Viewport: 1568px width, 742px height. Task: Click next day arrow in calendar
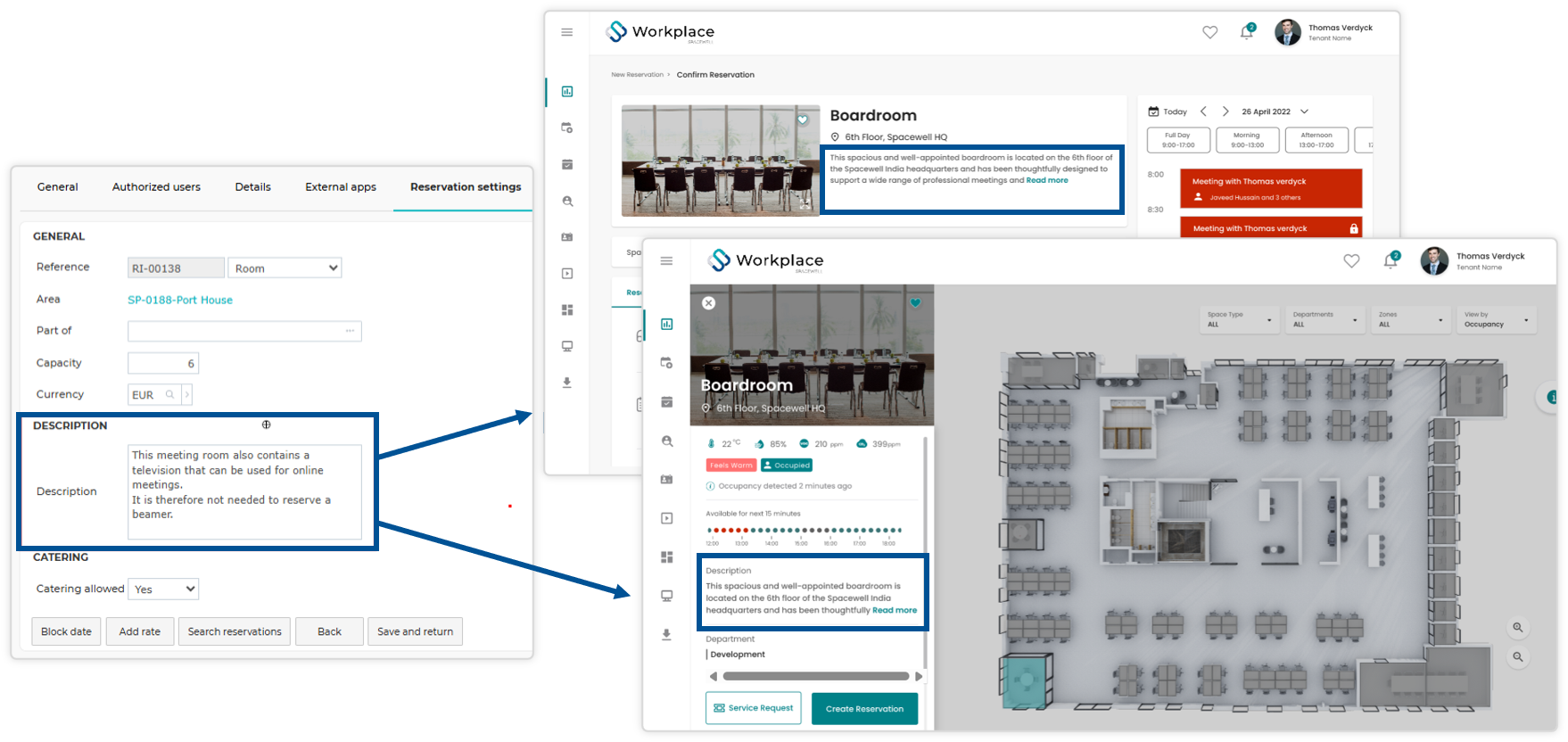click(x=1226, y=111)
